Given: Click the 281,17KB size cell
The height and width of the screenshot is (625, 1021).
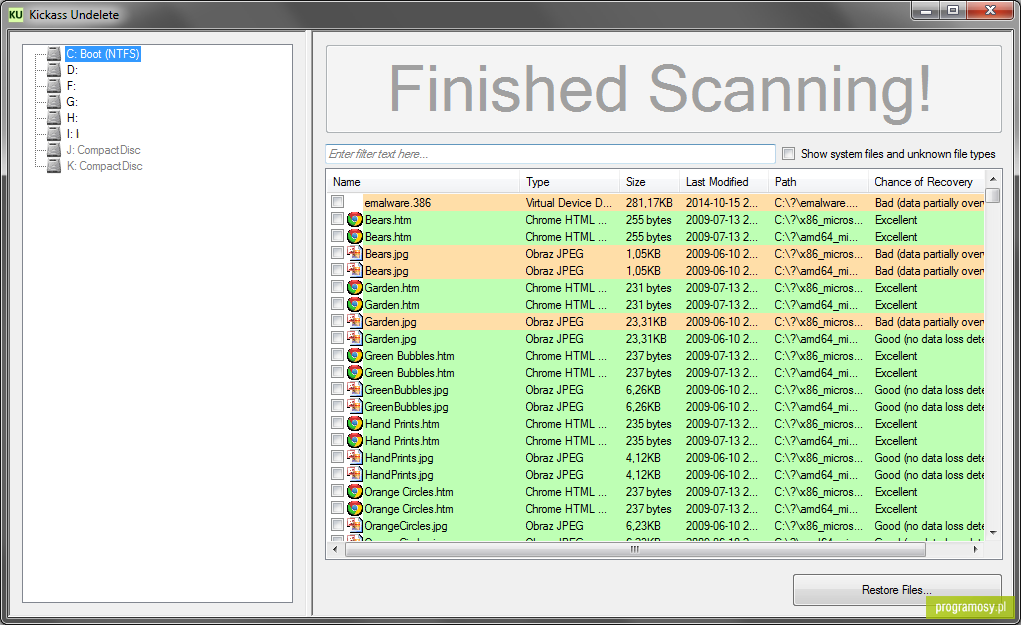Looking at the screenshot, I should coord(649,202).
